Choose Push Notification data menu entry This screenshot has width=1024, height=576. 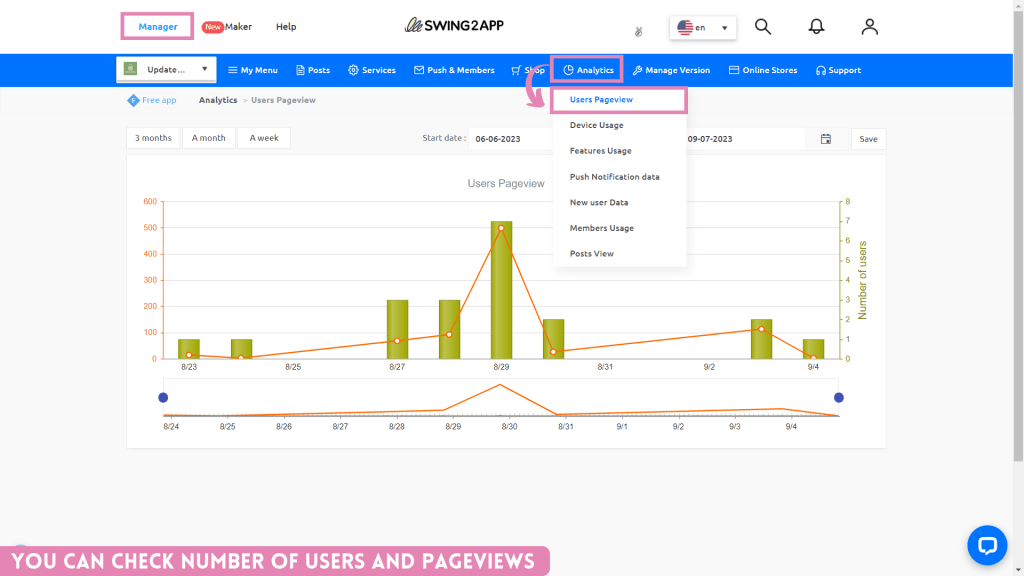(x=614, y=177)
